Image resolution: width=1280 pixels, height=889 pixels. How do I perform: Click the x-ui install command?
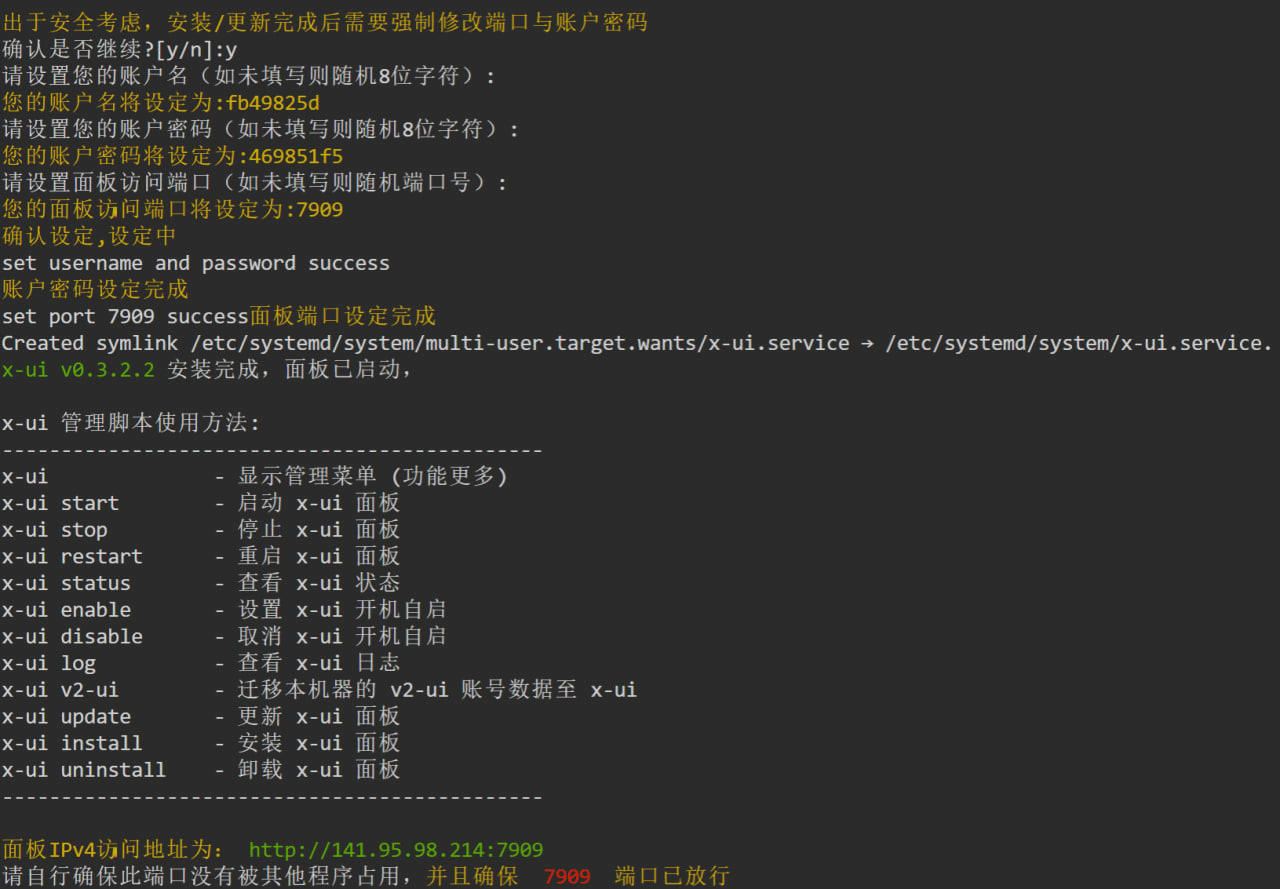(x=72, y=743)
